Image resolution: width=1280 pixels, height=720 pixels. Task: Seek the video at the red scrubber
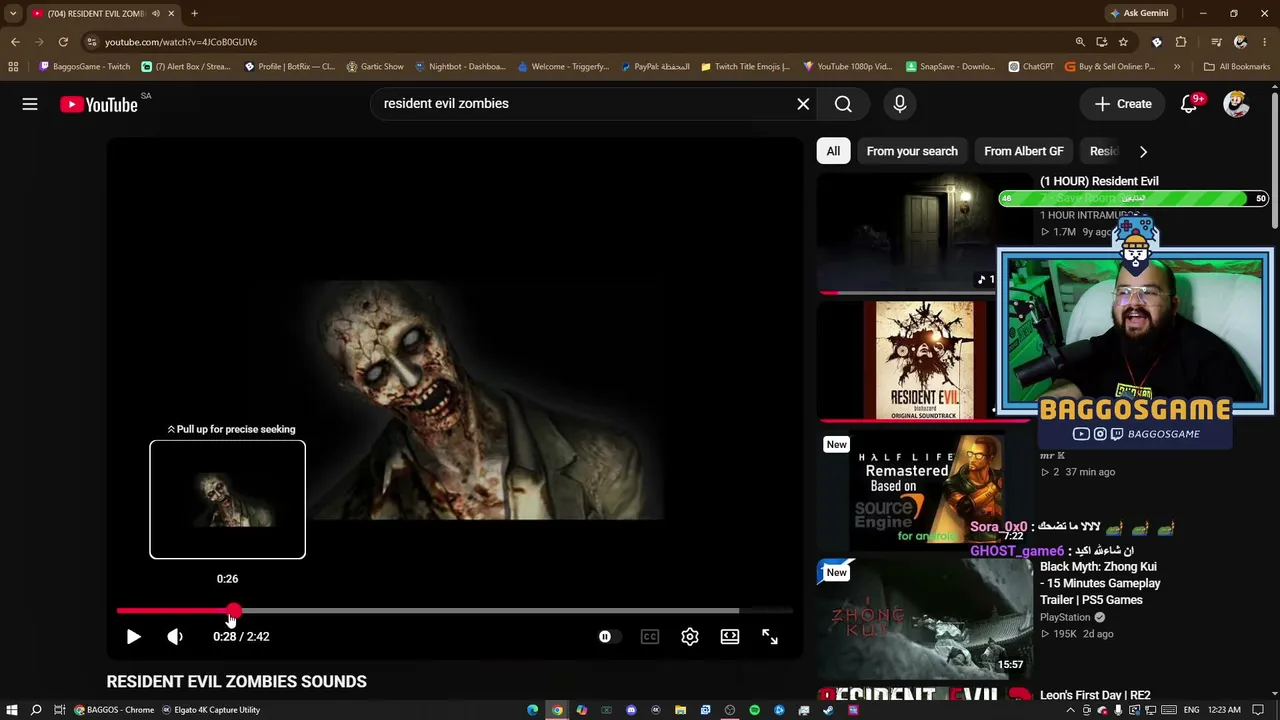pos(233,610)
